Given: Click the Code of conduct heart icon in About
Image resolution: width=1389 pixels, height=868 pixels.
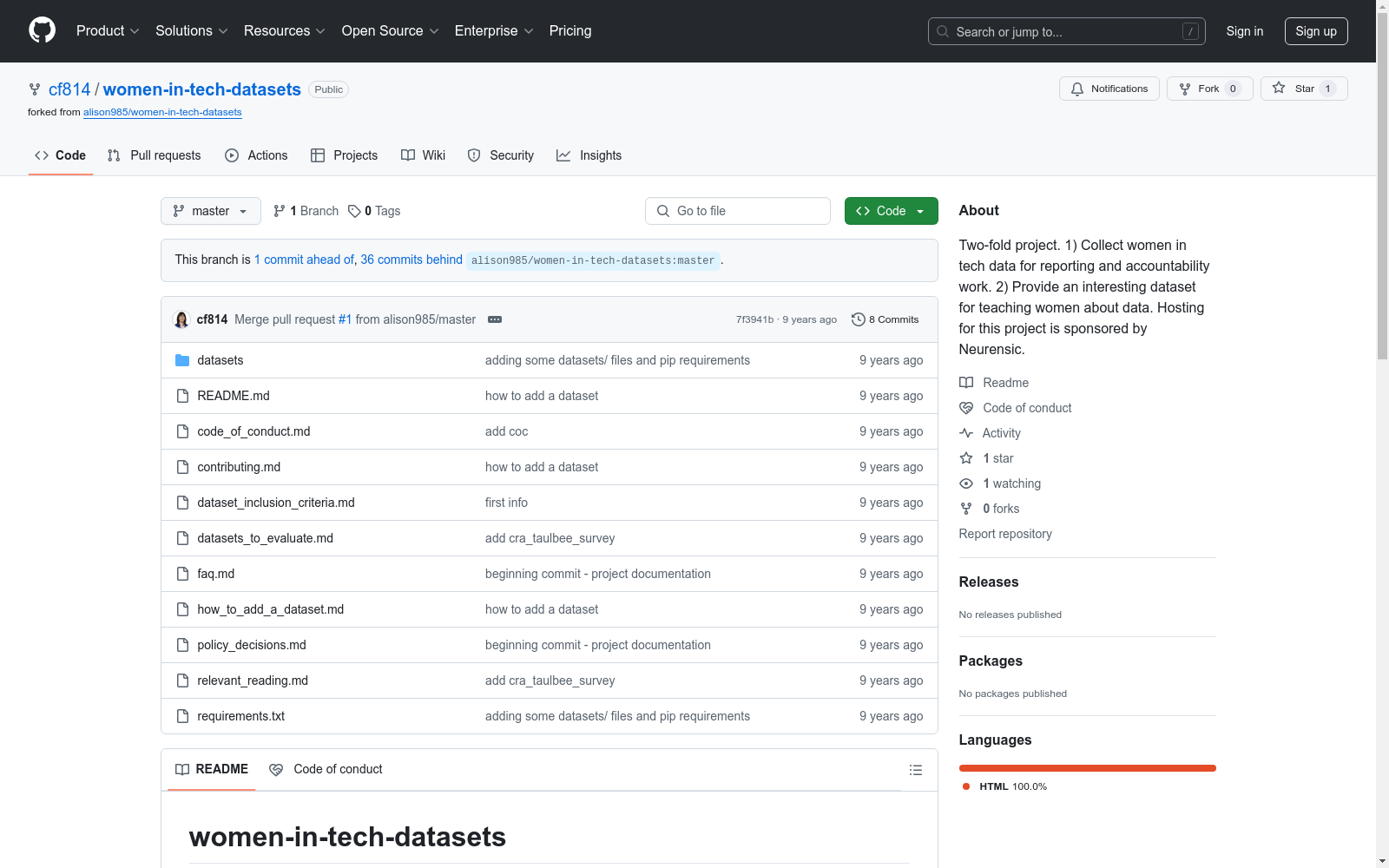Looking at the screenshot, I should [x=966, y=408].
